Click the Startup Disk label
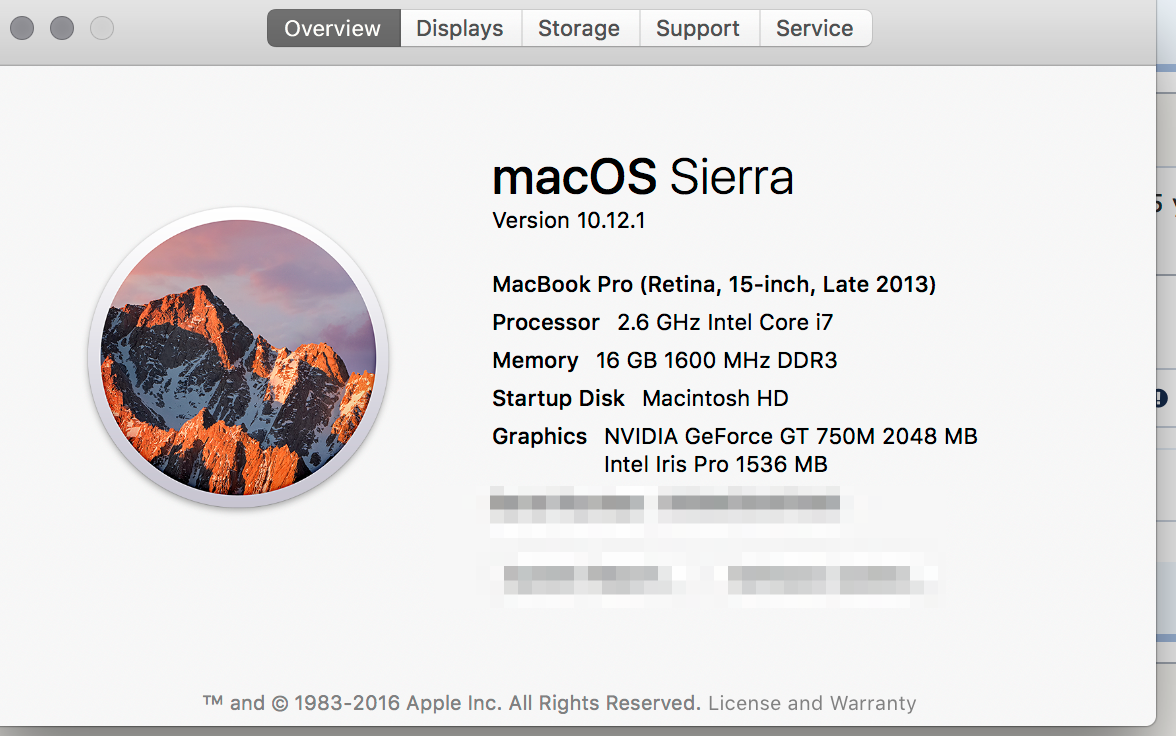The image size is (1176, 736). 558,398
